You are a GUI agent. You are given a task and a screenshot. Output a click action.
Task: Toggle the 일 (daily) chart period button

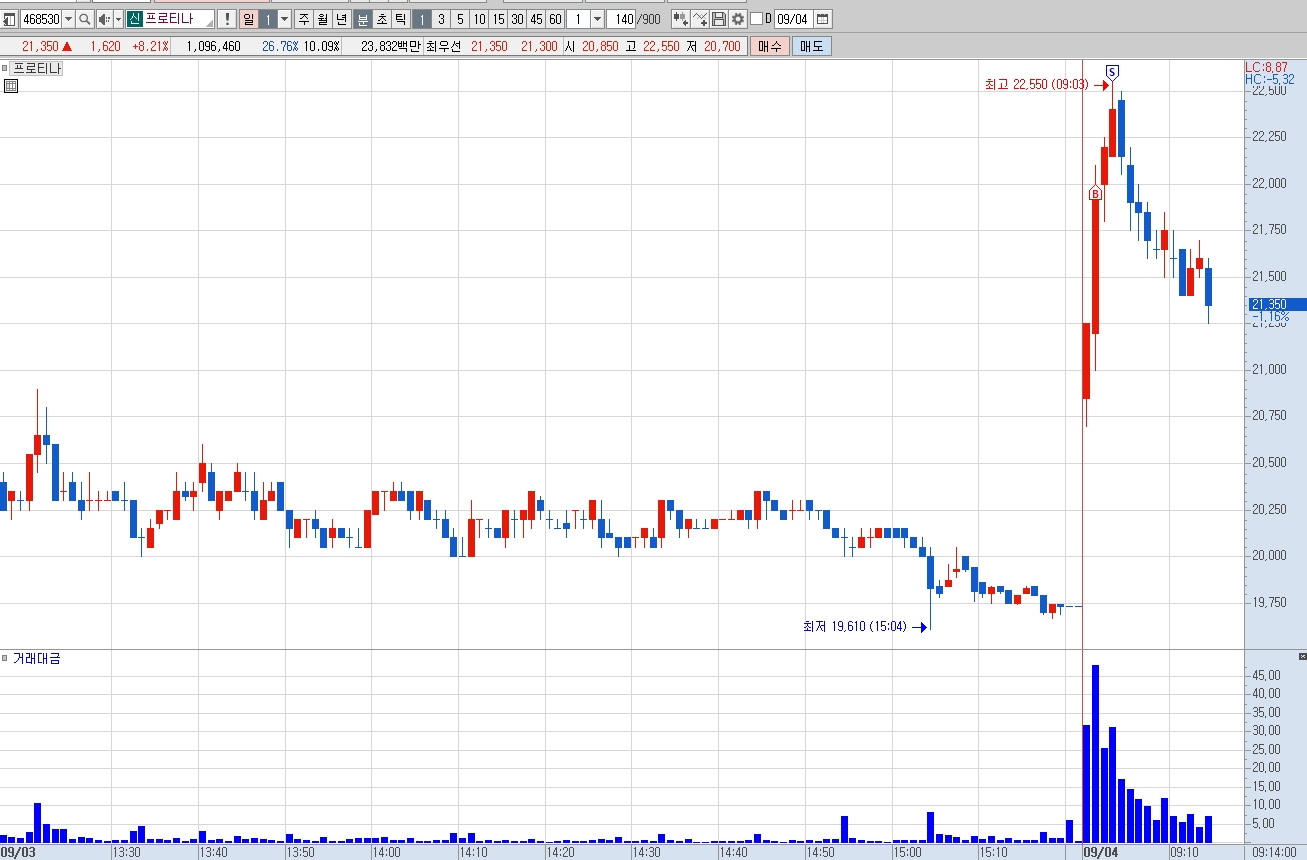pos(248,19)
